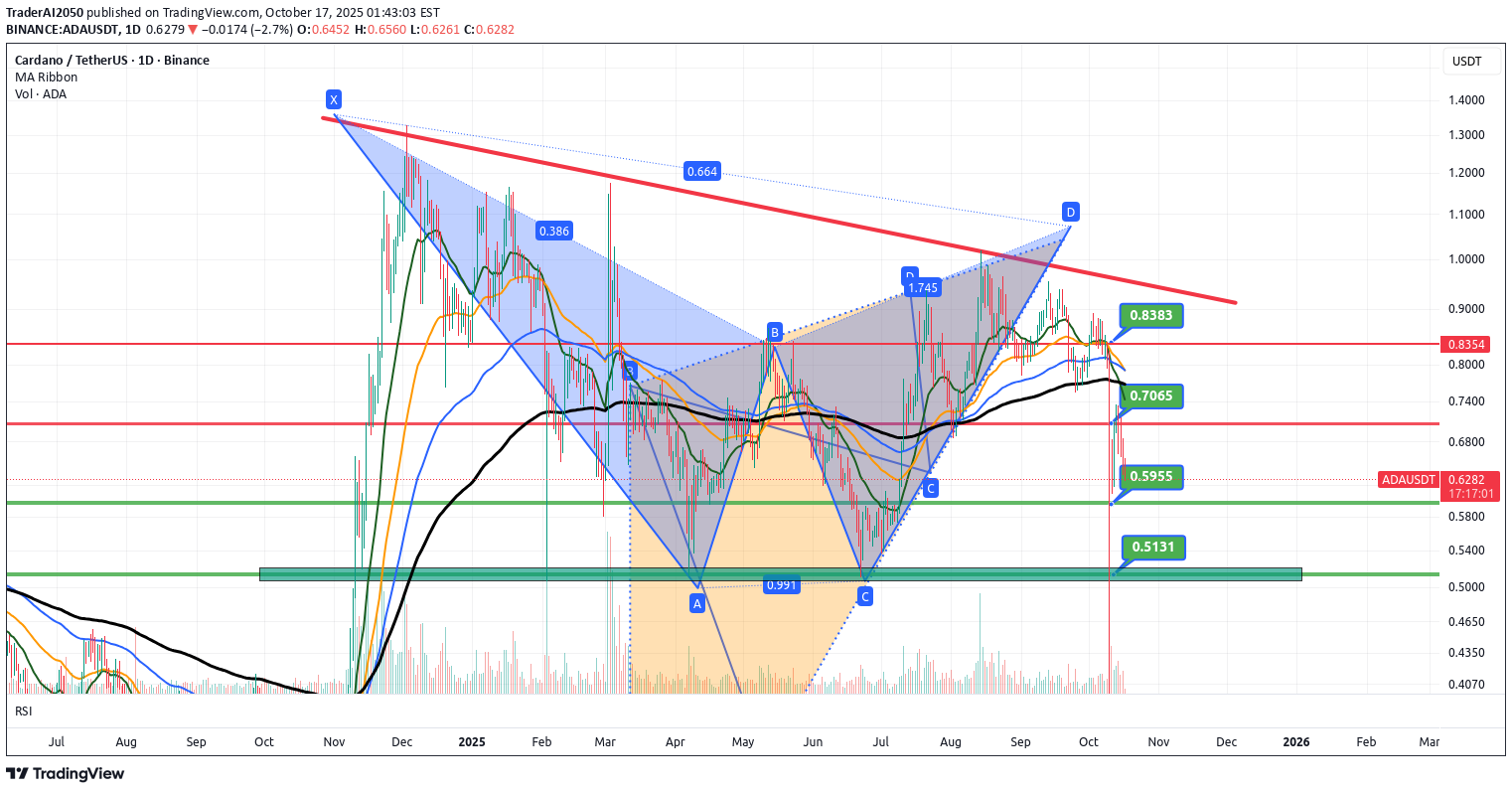Click the 0.664 ratio label on dotted line
1512x792 pixels.
701,172
